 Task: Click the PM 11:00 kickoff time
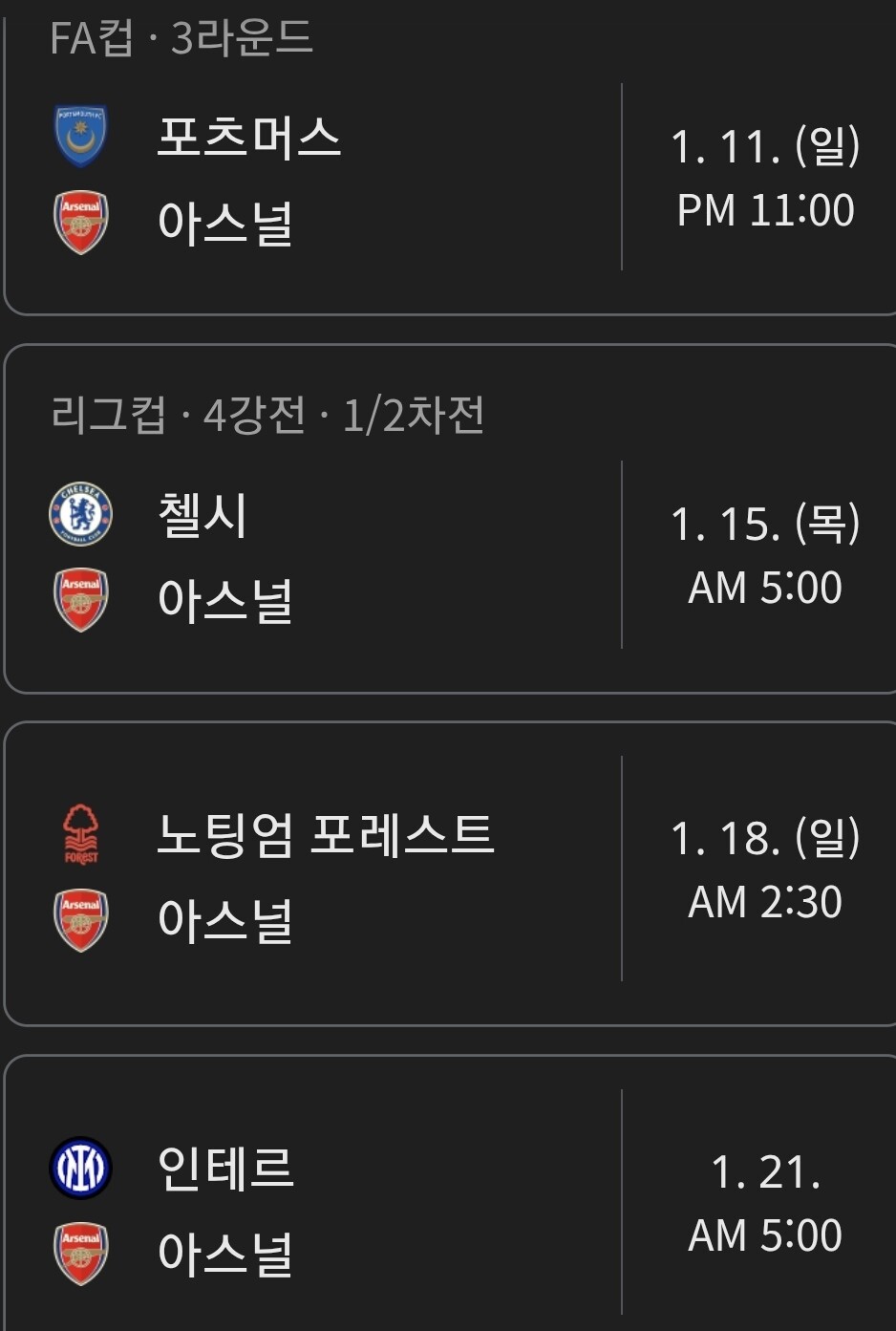coord(765,210)
